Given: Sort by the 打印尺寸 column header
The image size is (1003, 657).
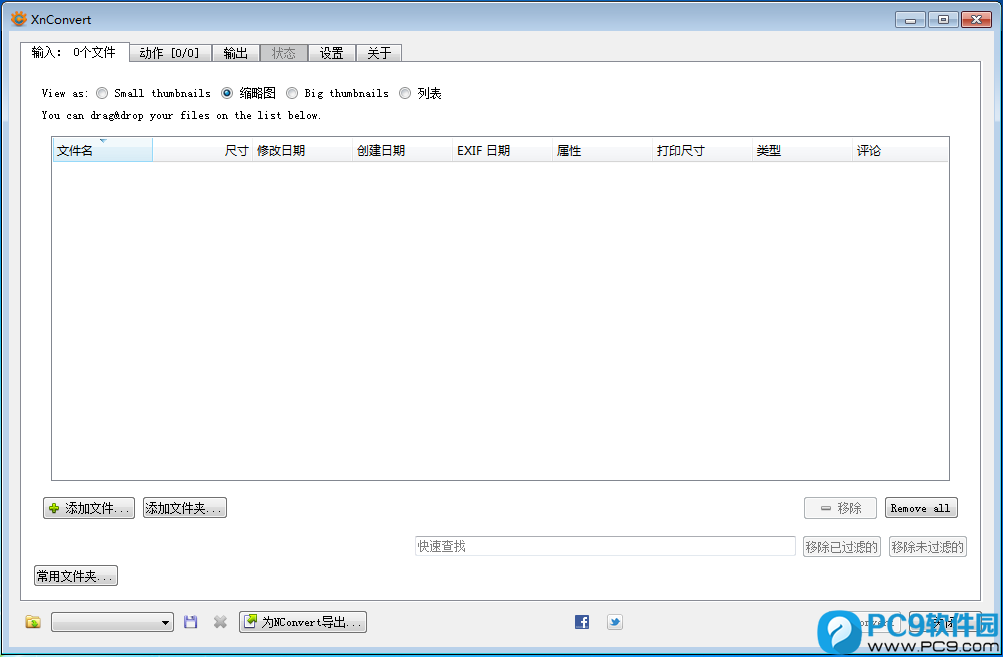Looking at the screenshot, I should (x=702, y=150).
